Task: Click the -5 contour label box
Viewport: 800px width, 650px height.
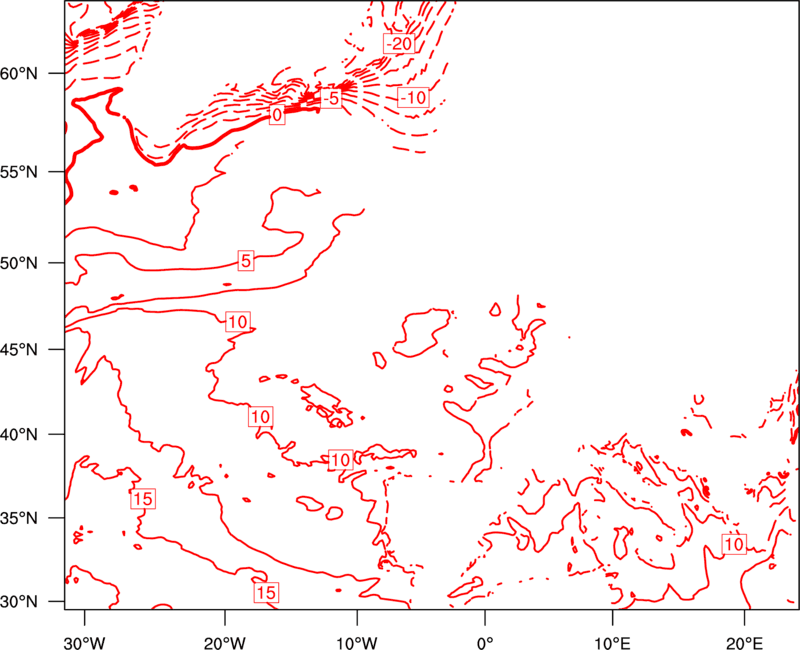Action: 331,98
